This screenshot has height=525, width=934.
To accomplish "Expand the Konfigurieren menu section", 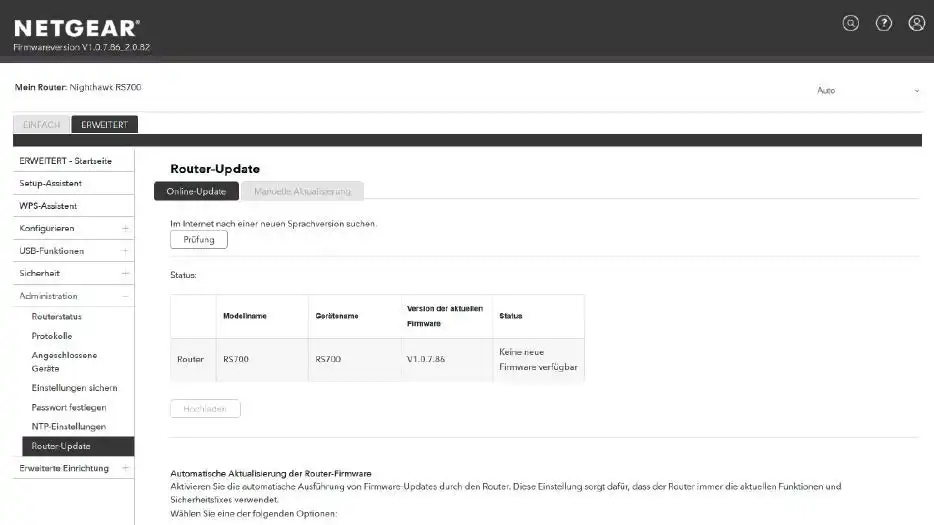I will pyautogui.click(x=125, y=228).
